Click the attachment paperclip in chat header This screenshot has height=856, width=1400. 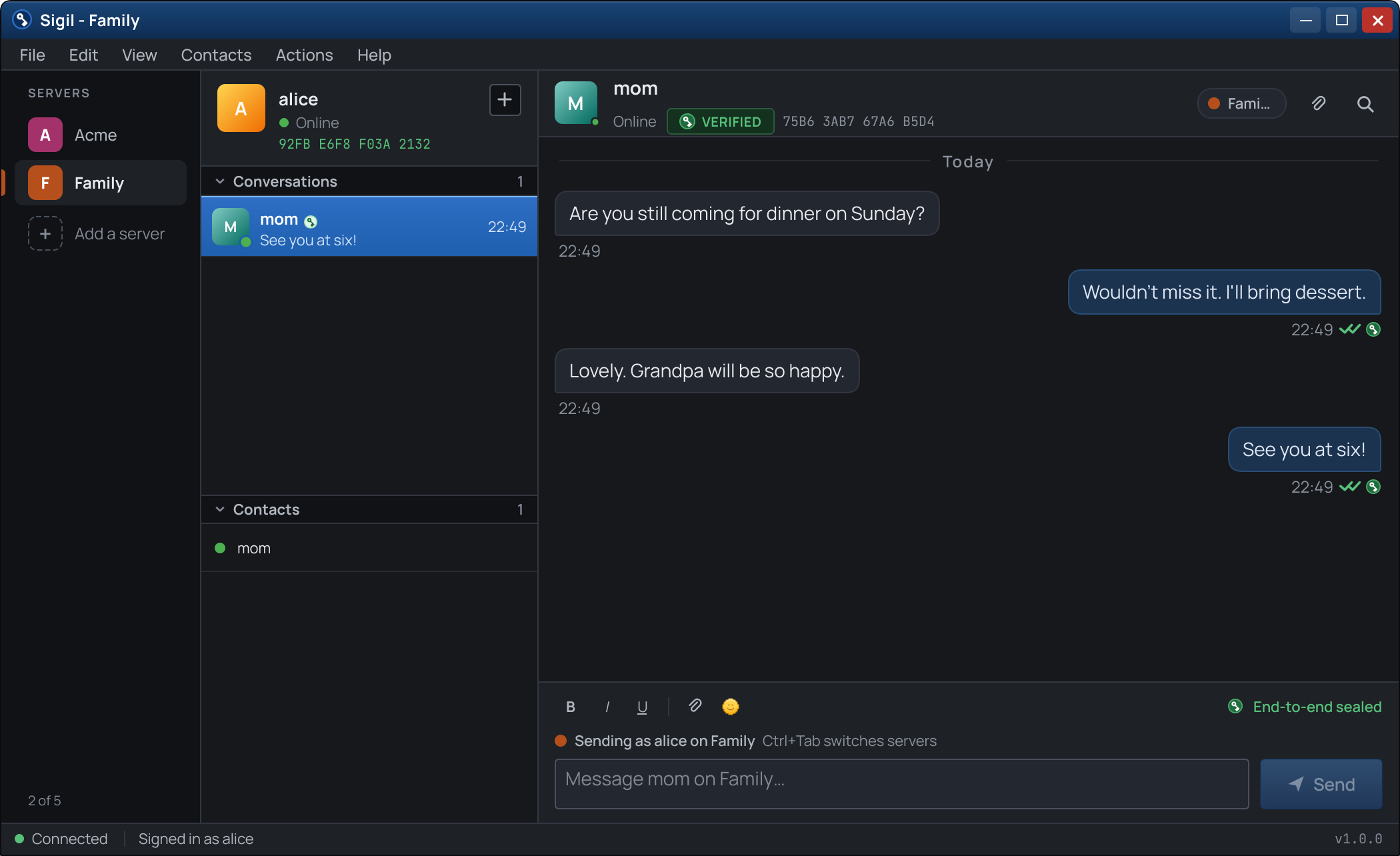tap(1319, 103)
